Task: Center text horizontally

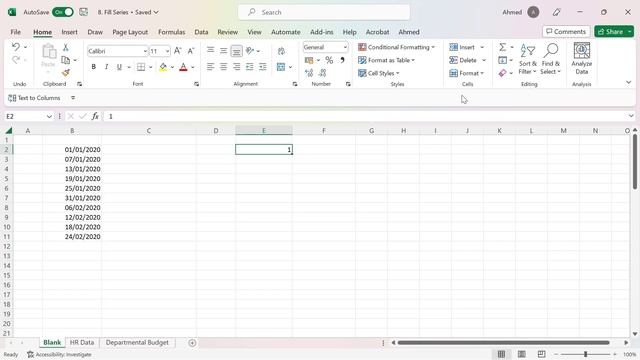Action: pos(223,67)
